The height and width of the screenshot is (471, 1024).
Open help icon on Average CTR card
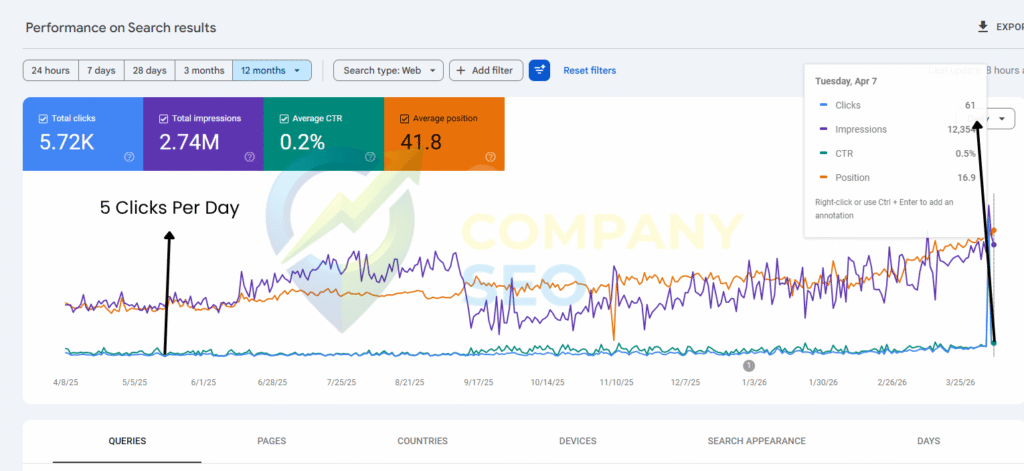pos(370,157)
